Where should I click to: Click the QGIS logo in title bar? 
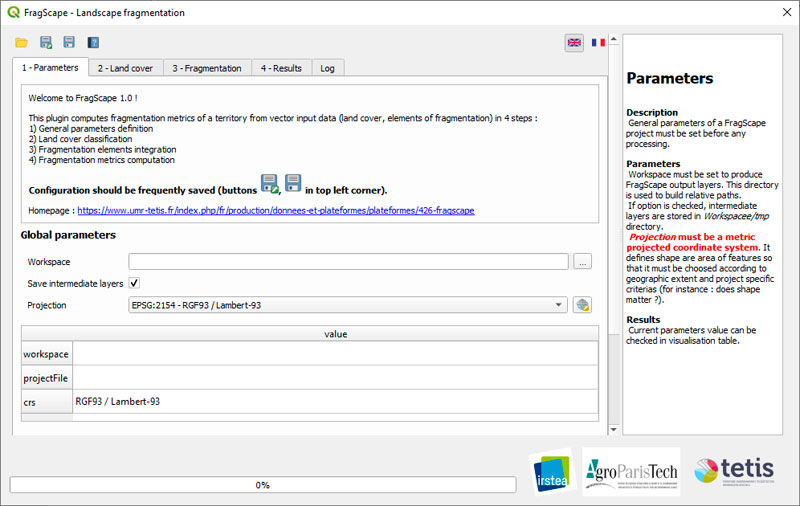coord(13,12)
